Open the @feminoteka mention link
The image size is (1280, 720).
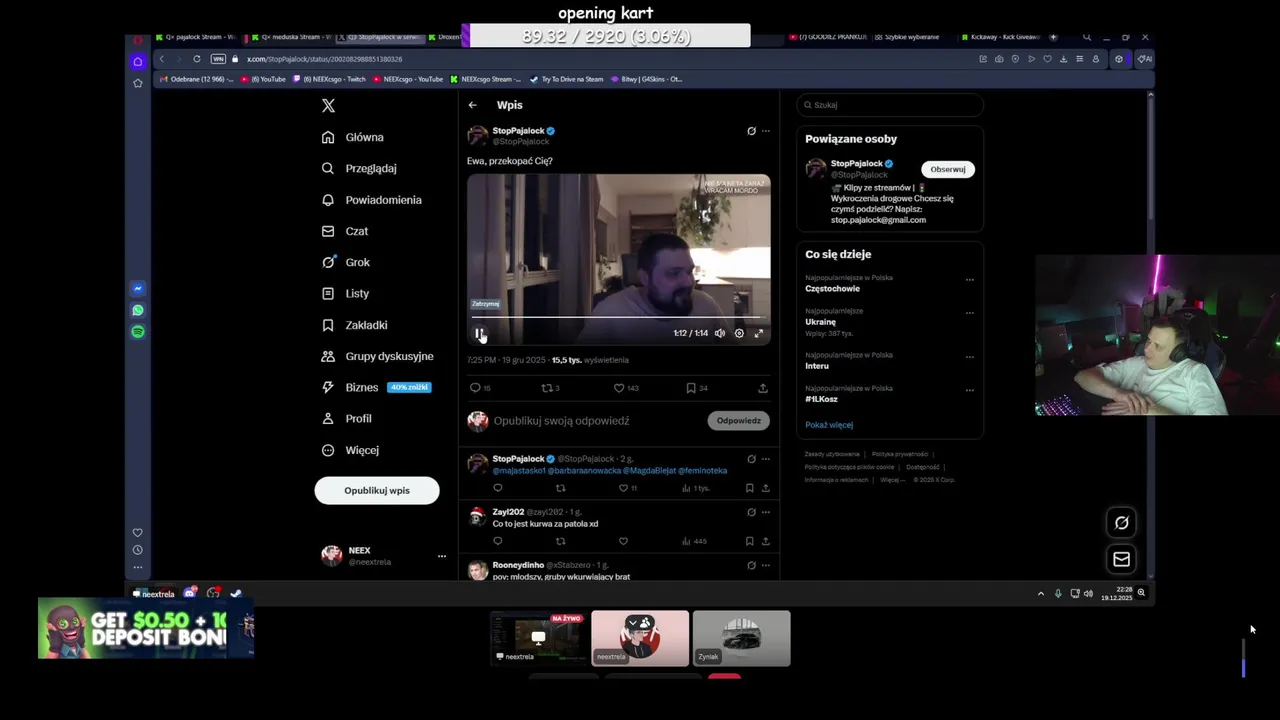[x=702, y=470]
